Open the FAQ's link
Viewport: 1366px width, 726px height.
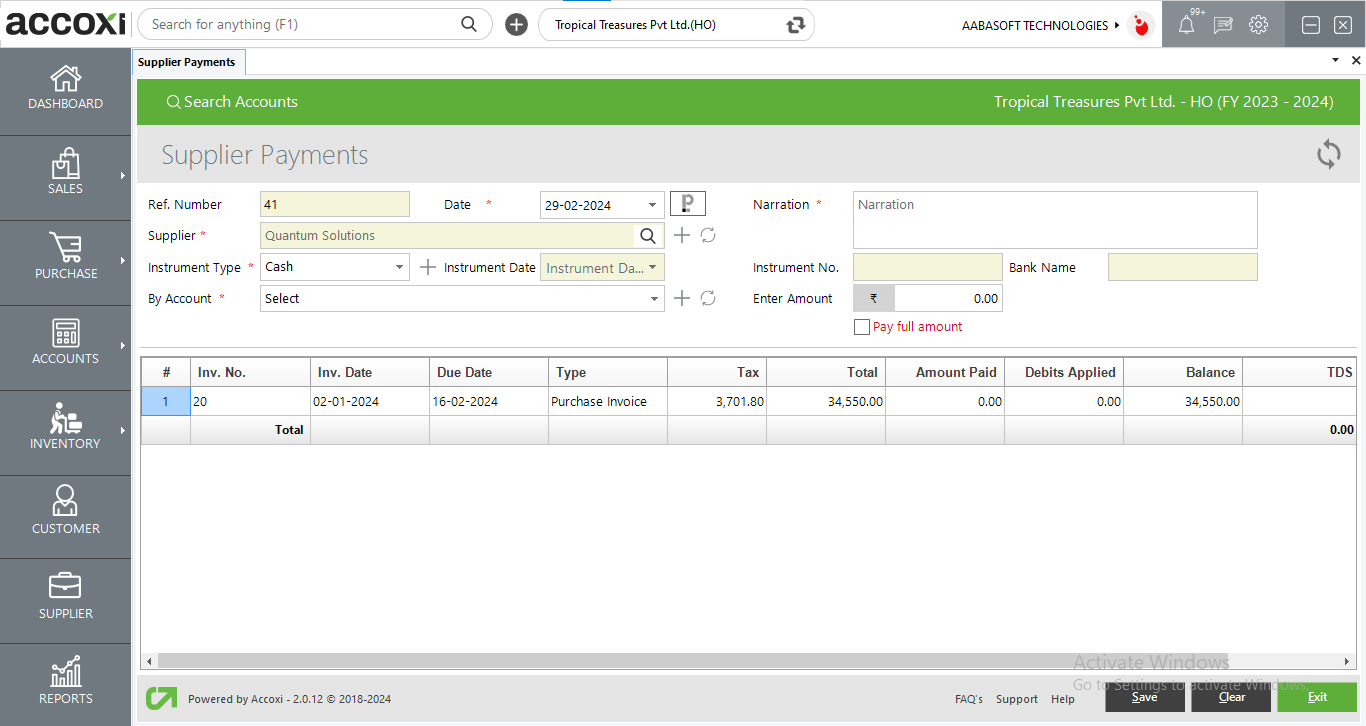pos(968,699)
